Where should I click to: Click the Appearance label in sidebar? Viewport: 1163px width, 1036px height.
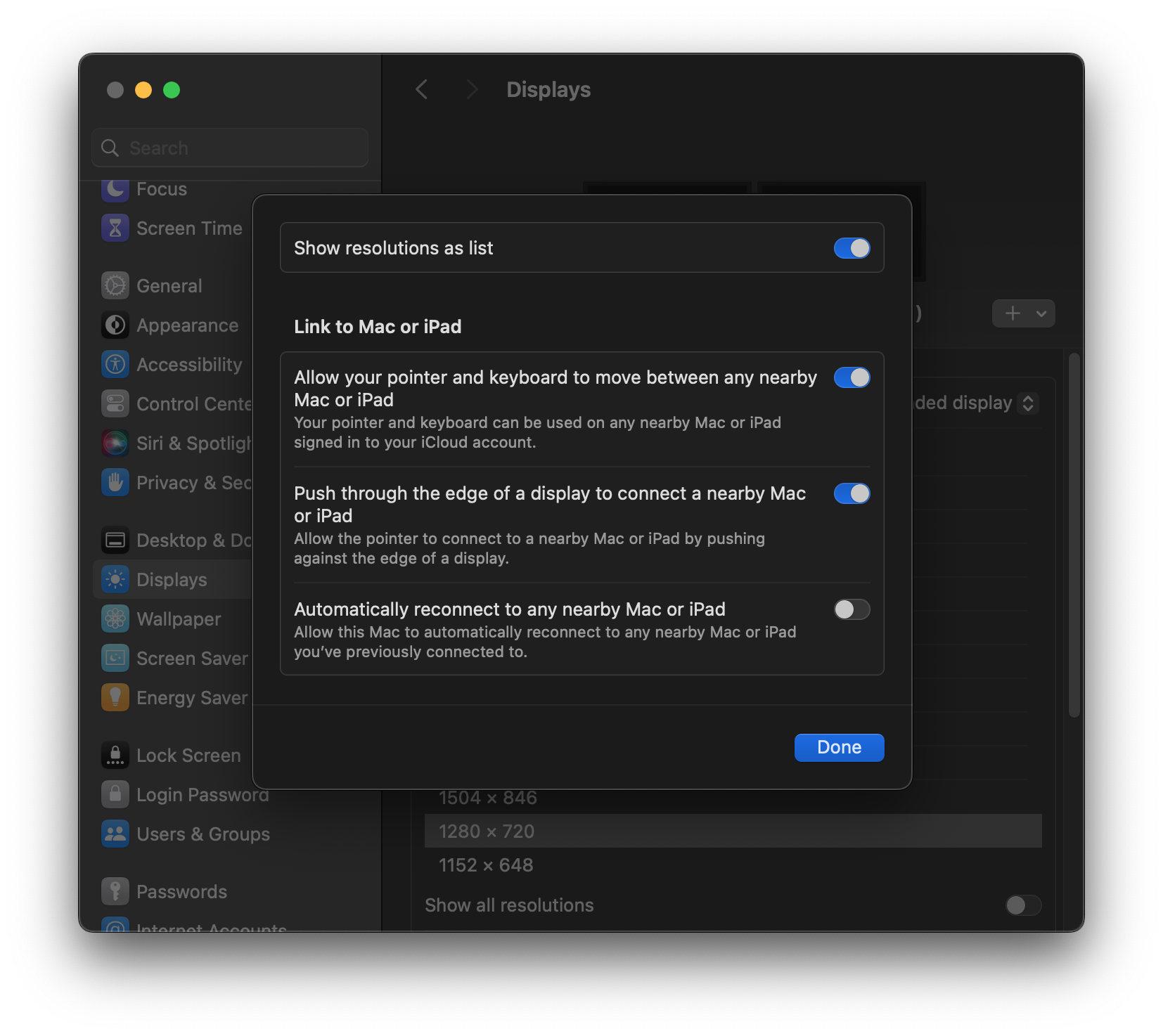tap(187, 325)
